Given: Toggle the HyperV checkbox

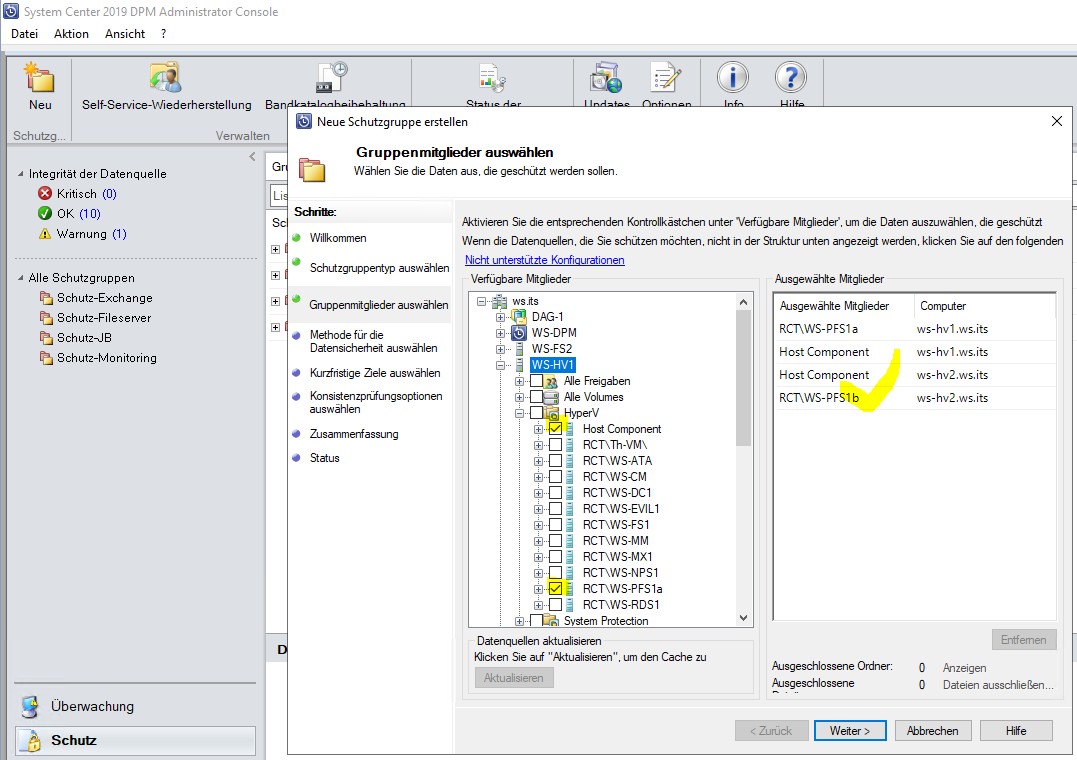Looking at the screenshot, I should click(536, 412).
